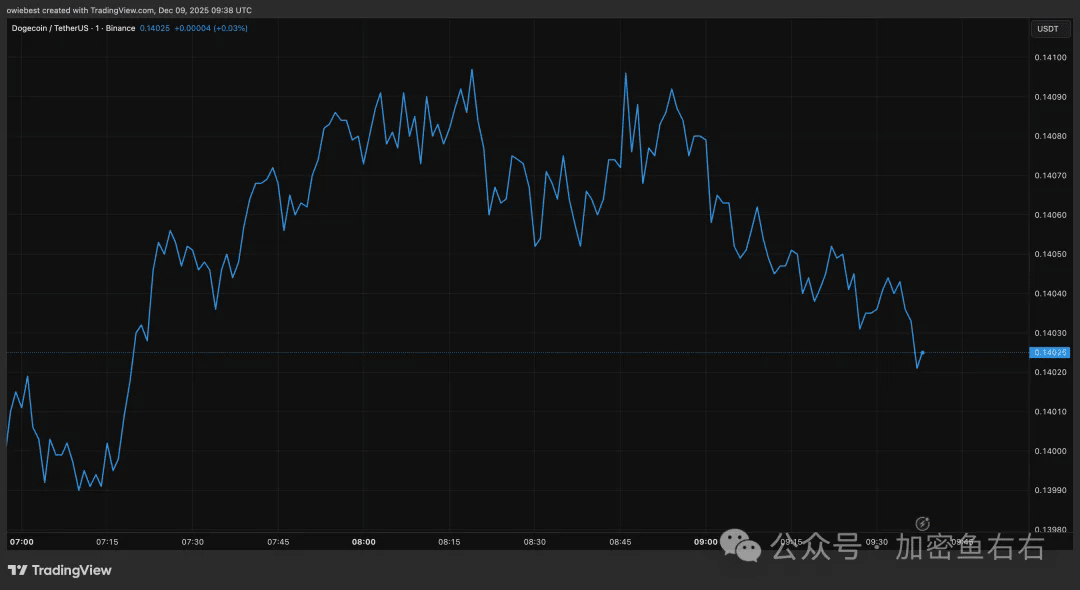
Task: Click the last price value 0.14025 in header
Action: pyautogui.click(x=154, y=28)
